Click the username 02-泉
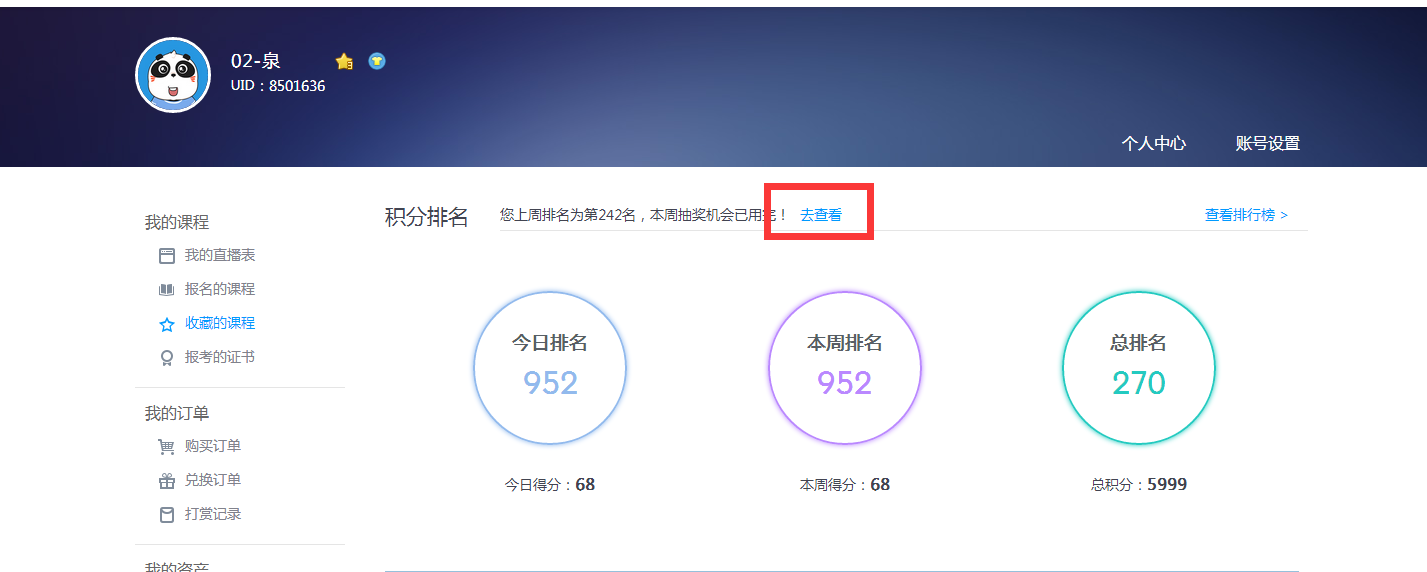This screenshot has height=572, width=1427. (256, 61)
